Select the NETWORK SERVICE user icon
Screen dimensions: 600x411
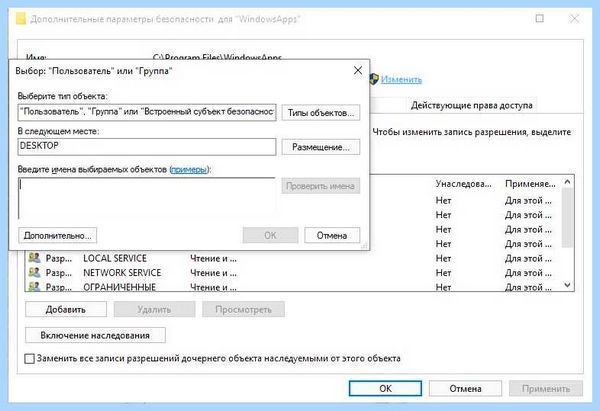point(34,272)
